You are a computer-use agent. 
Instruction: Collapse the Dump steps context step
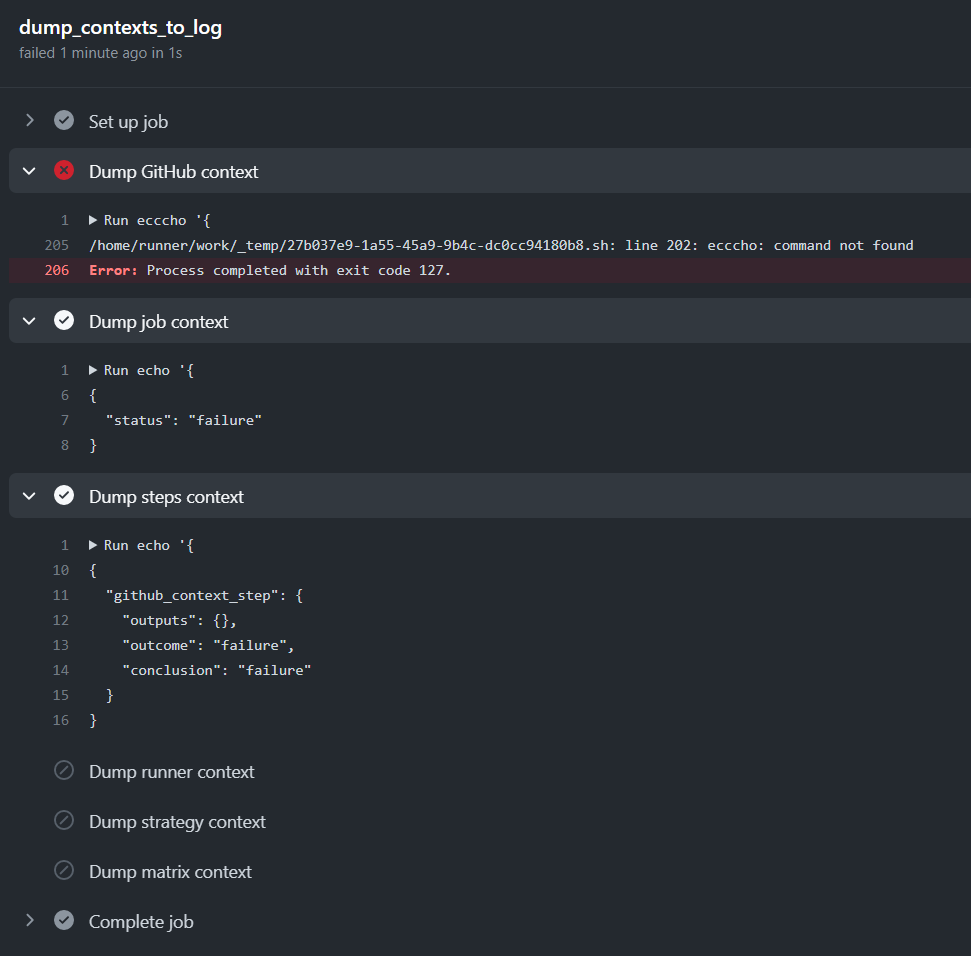tap(29, 496)
